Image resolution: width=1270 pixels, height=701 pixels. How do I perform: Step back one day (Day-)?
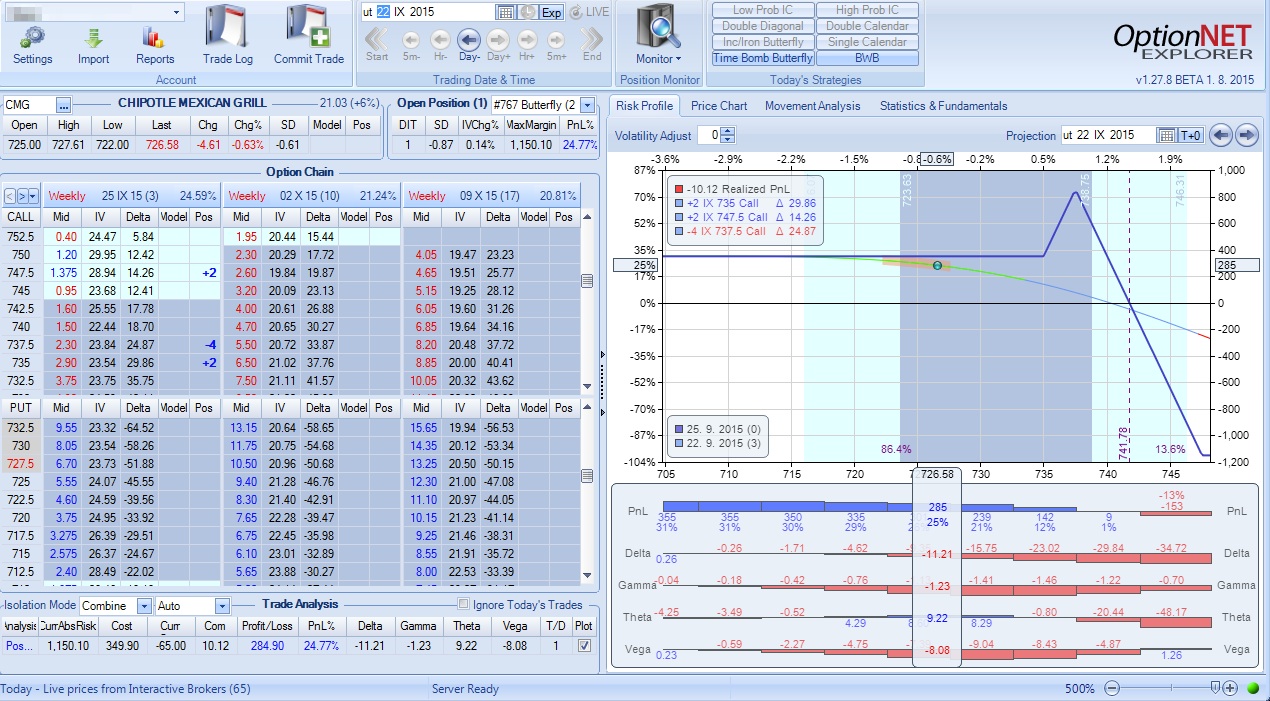[x=469, y=40]
